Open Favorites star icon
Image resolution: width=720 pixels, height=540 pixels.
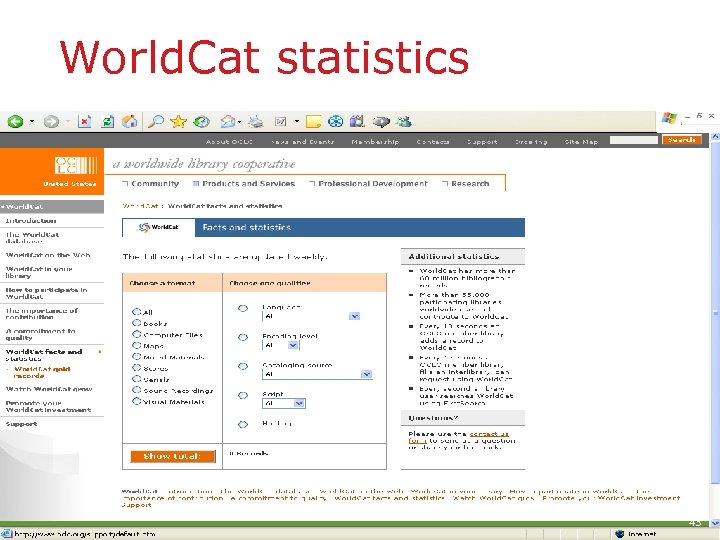(x=178, y=122)
